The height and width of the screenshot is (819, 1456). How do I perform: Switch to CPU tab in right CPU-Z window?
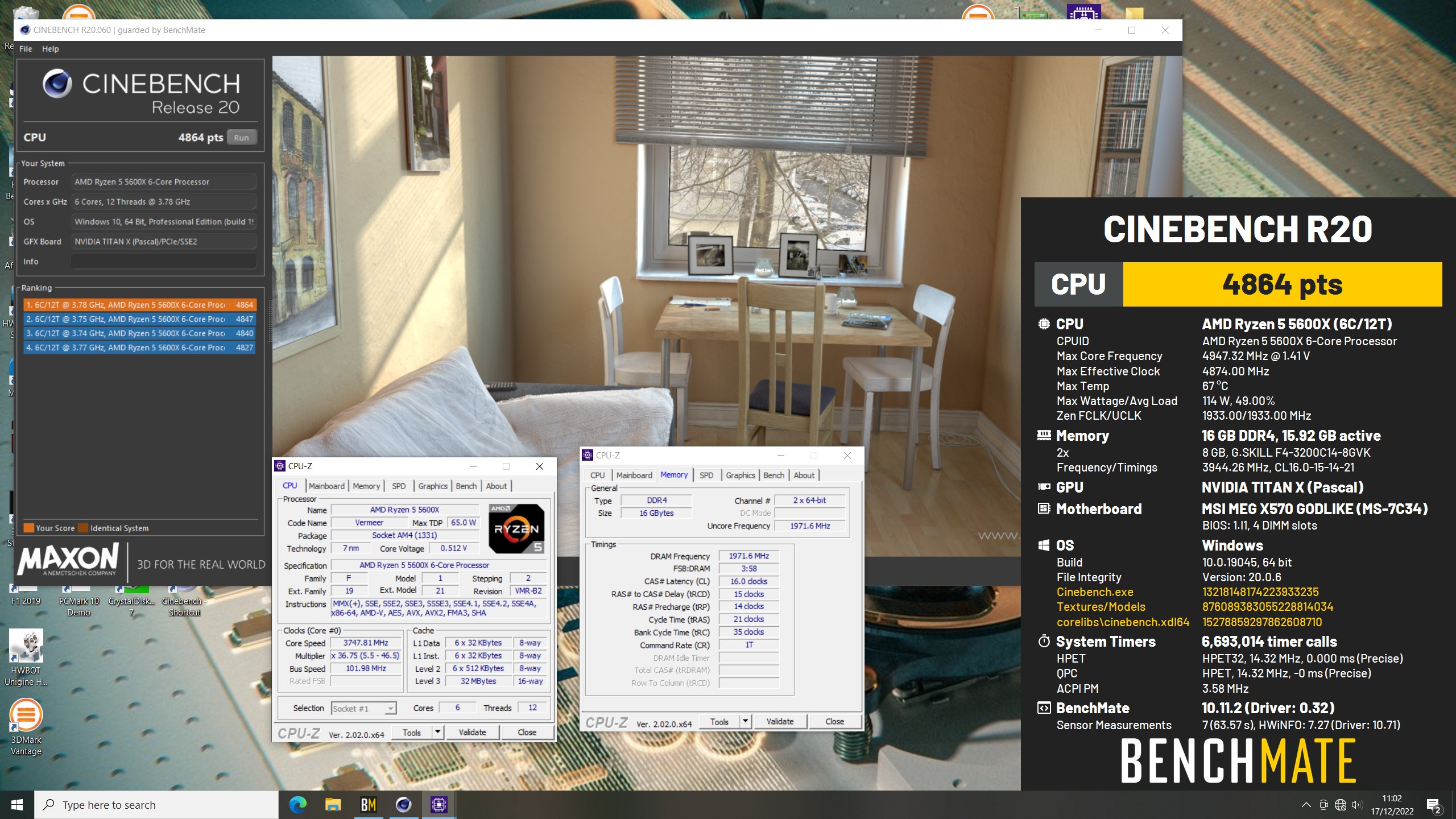click(x=597, y=475)
